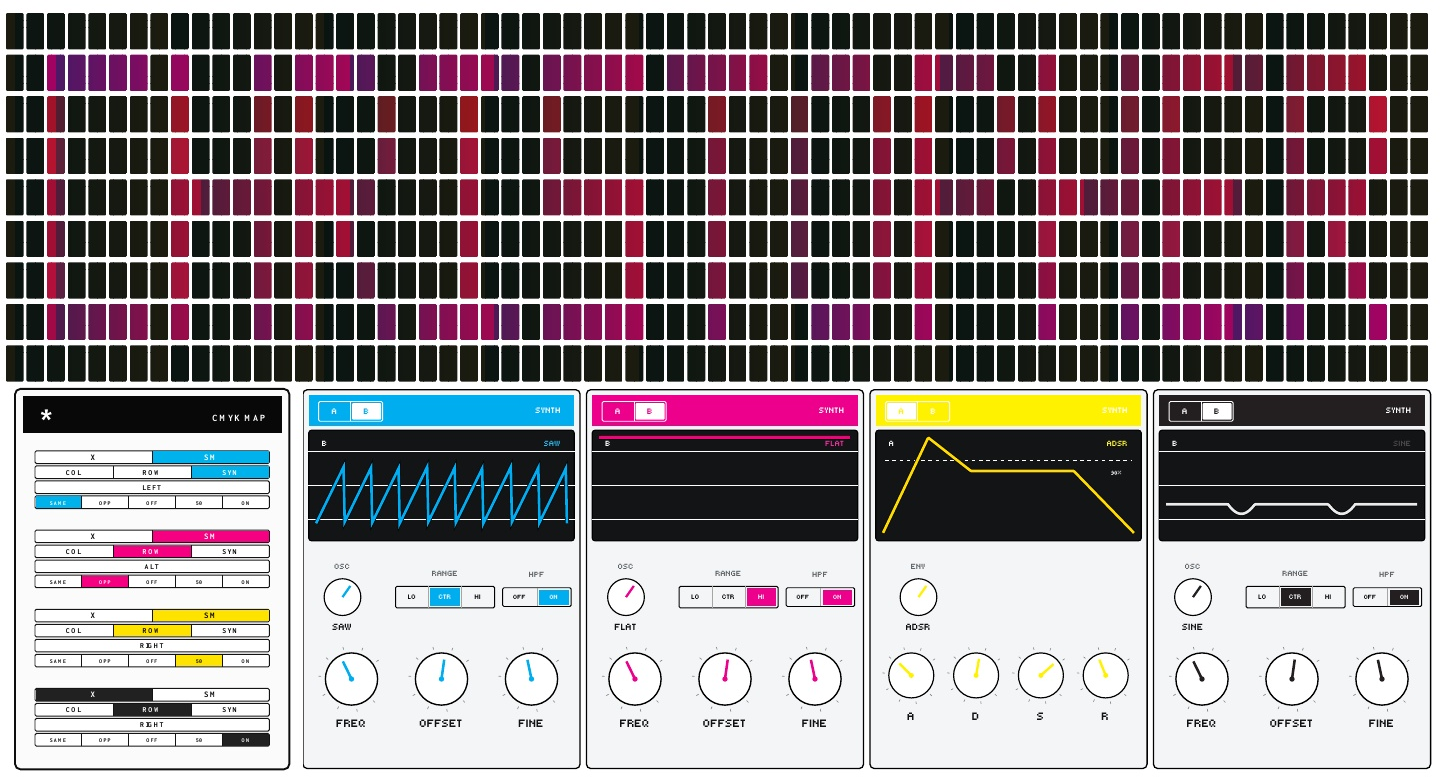
Task: Click the cyan synth FINE knob
Action: click(531, 679)
